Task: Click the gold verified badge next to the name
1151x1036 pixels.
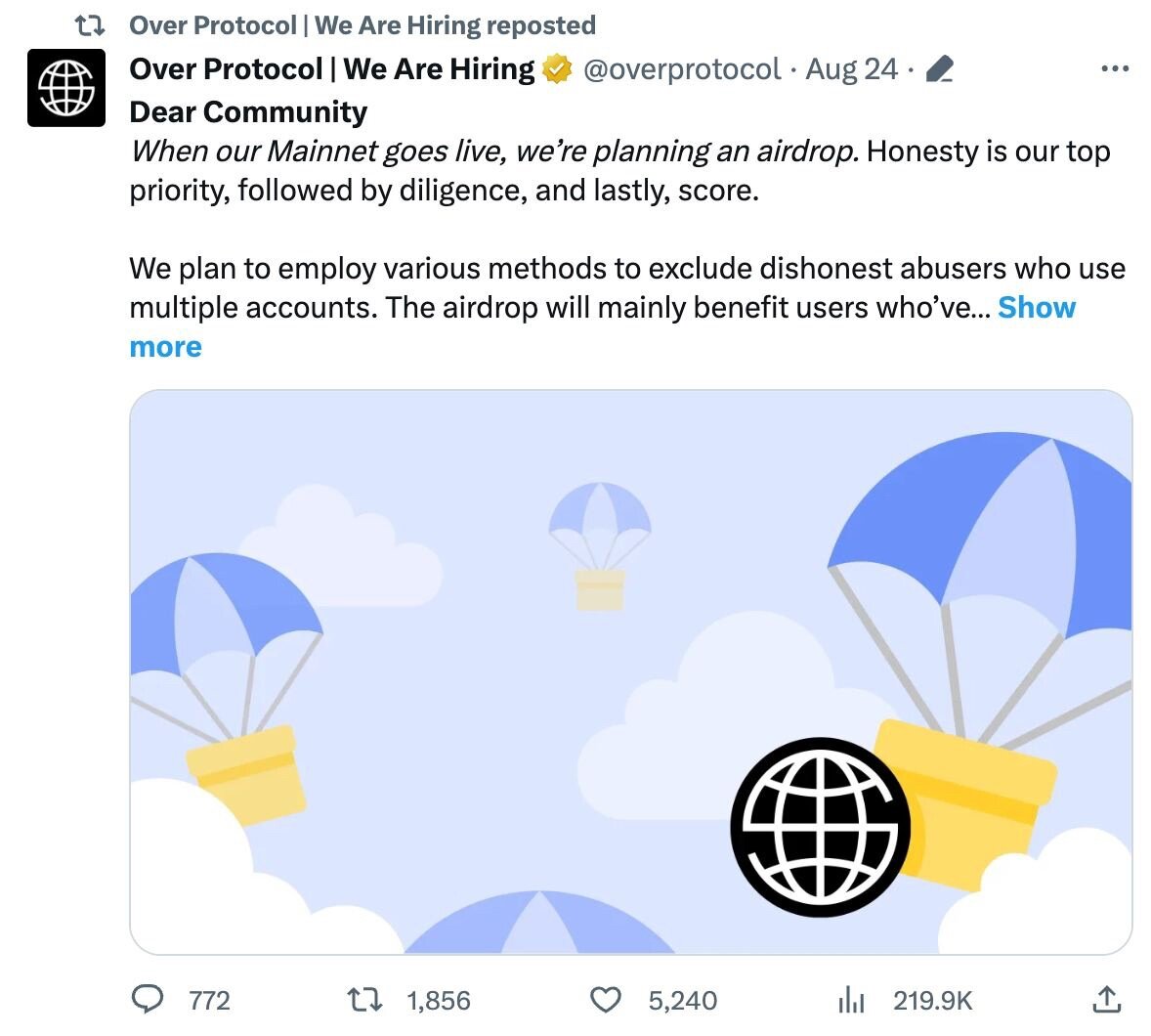Action: coord(555,68)
